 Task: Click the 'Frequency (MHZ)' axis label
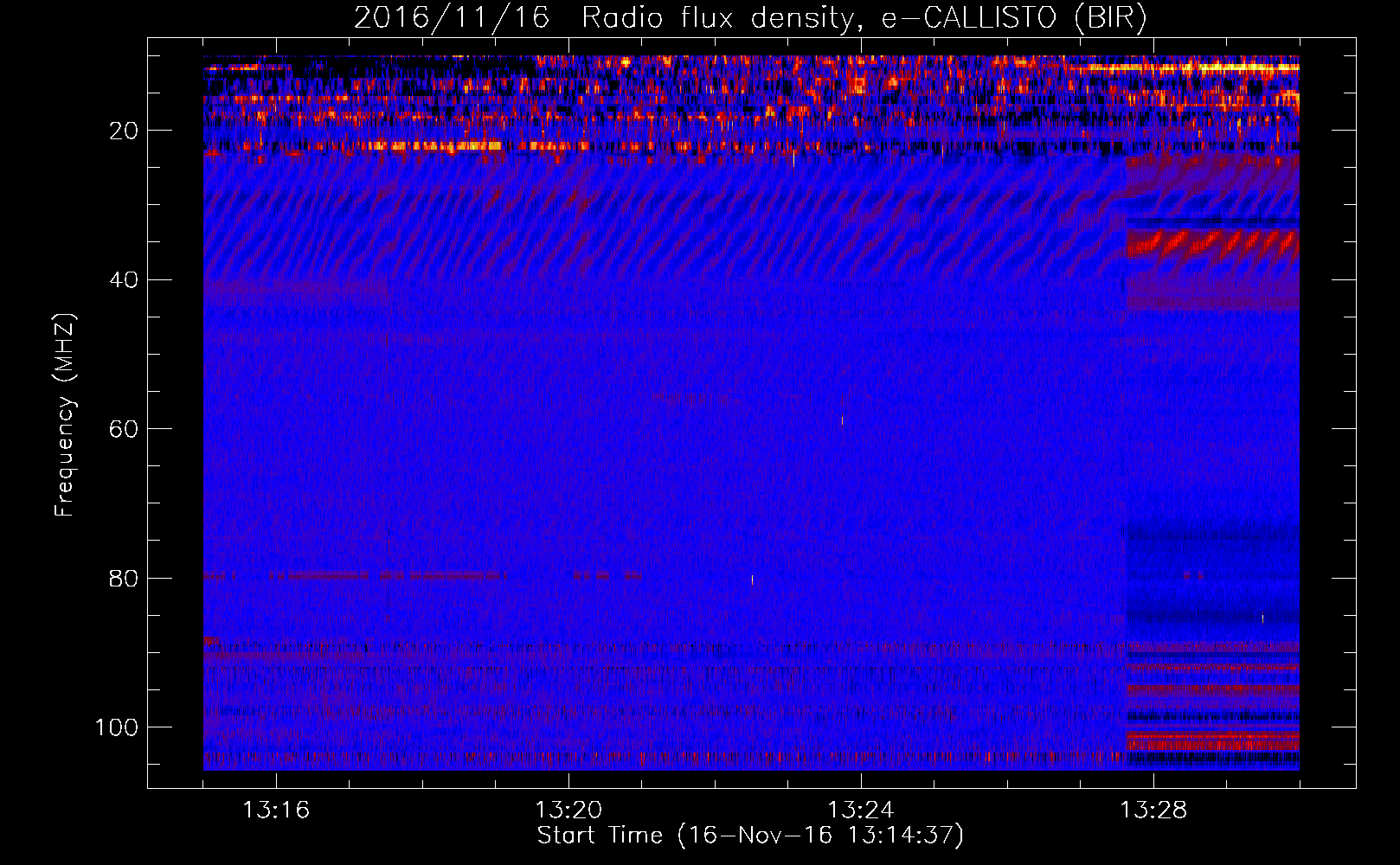click(x=65, y=415)
